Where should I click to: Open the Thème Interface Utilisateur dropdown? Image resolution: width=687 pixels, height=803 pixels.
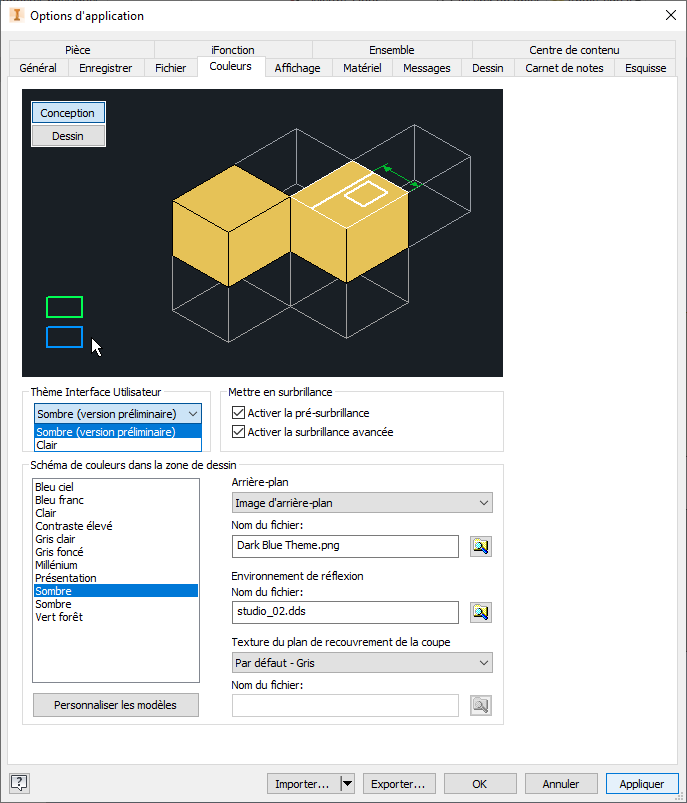[x=118, y=414]
